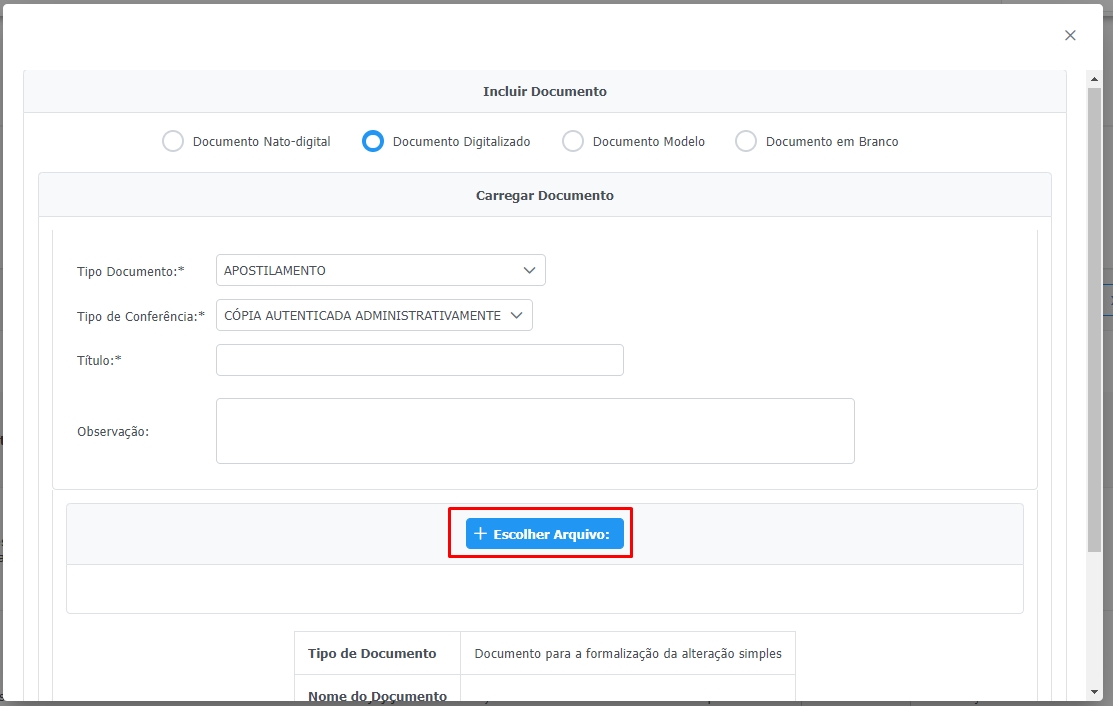Click the document description text in table
Viewport: 1113px width, 706px height.
point(627,653)
